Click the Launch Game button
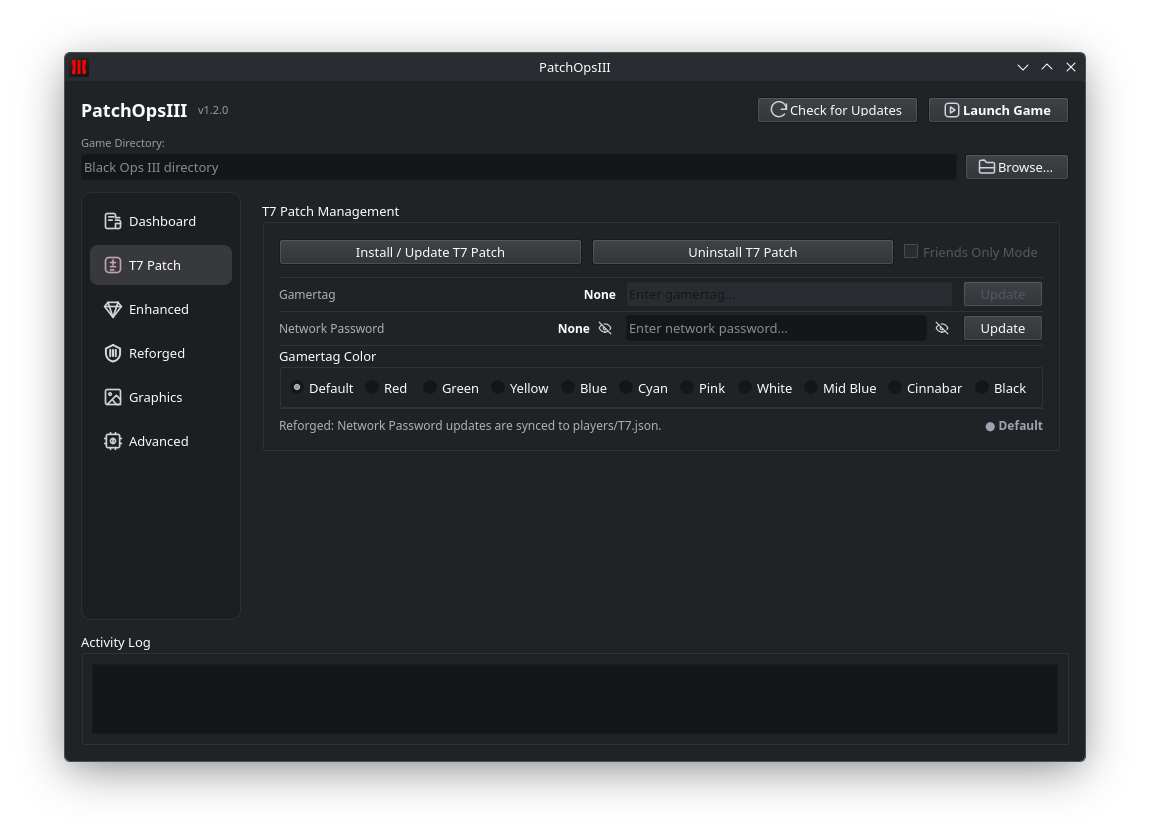 pyautogui.click(x=997, y=110)
